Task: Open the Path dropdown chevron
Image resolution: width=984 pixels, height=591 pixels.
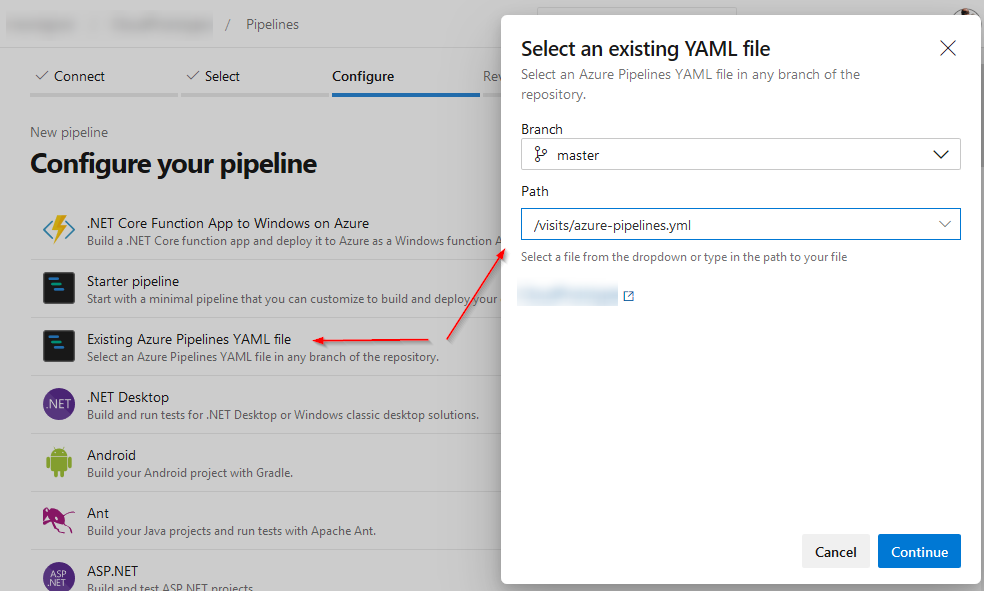Action: 944,224
